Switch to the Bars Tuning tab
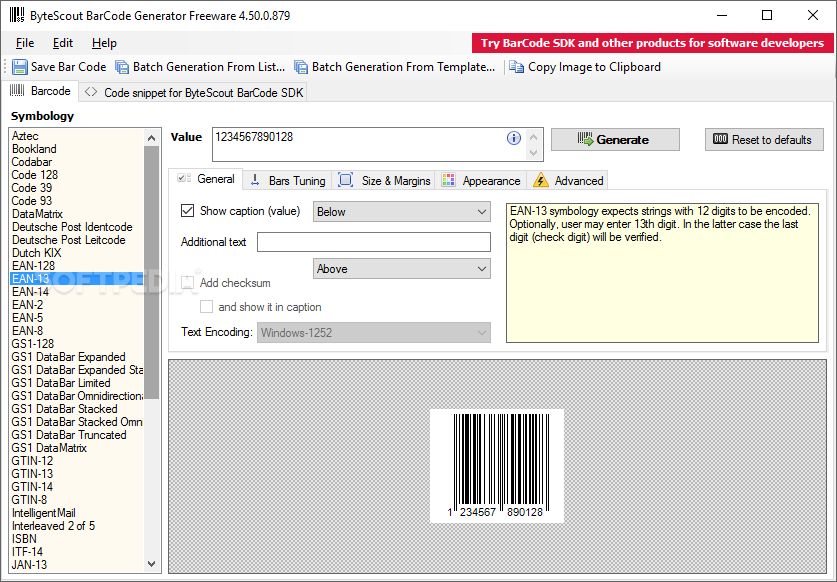The image size is (837, 582). (288, 180)
